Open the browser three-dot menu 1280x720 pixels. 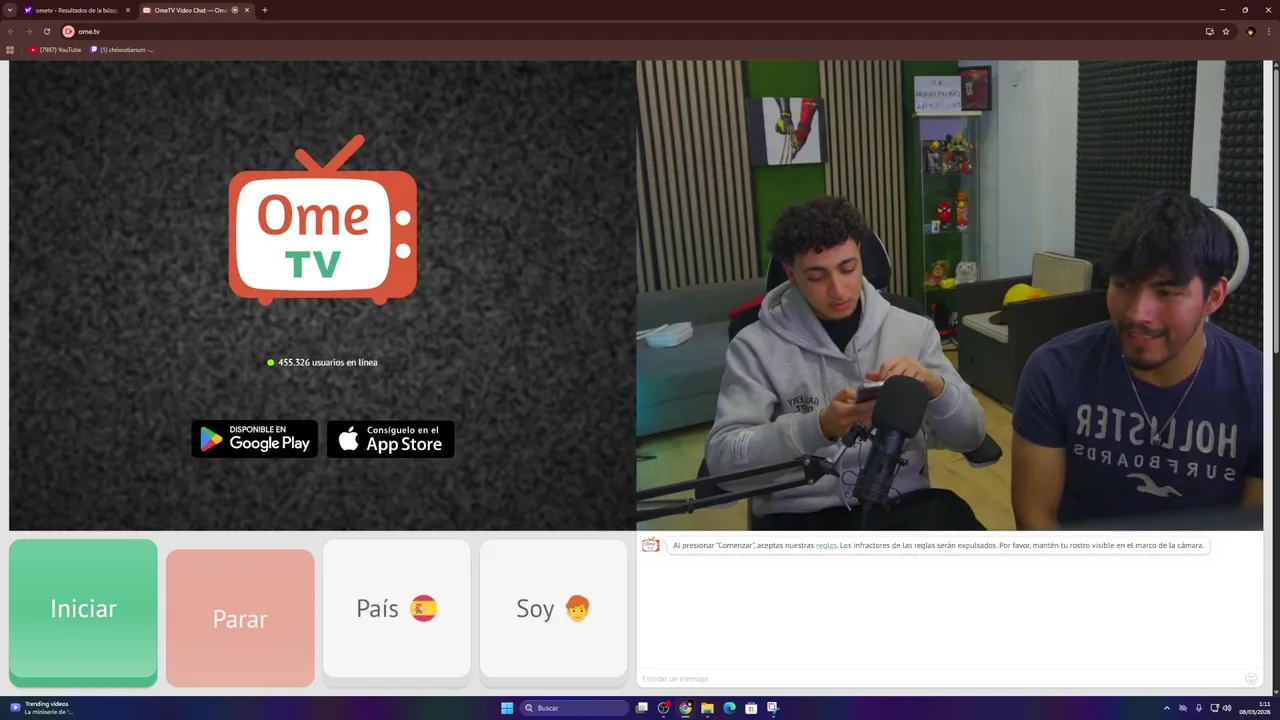click(x=1269, y=31)
